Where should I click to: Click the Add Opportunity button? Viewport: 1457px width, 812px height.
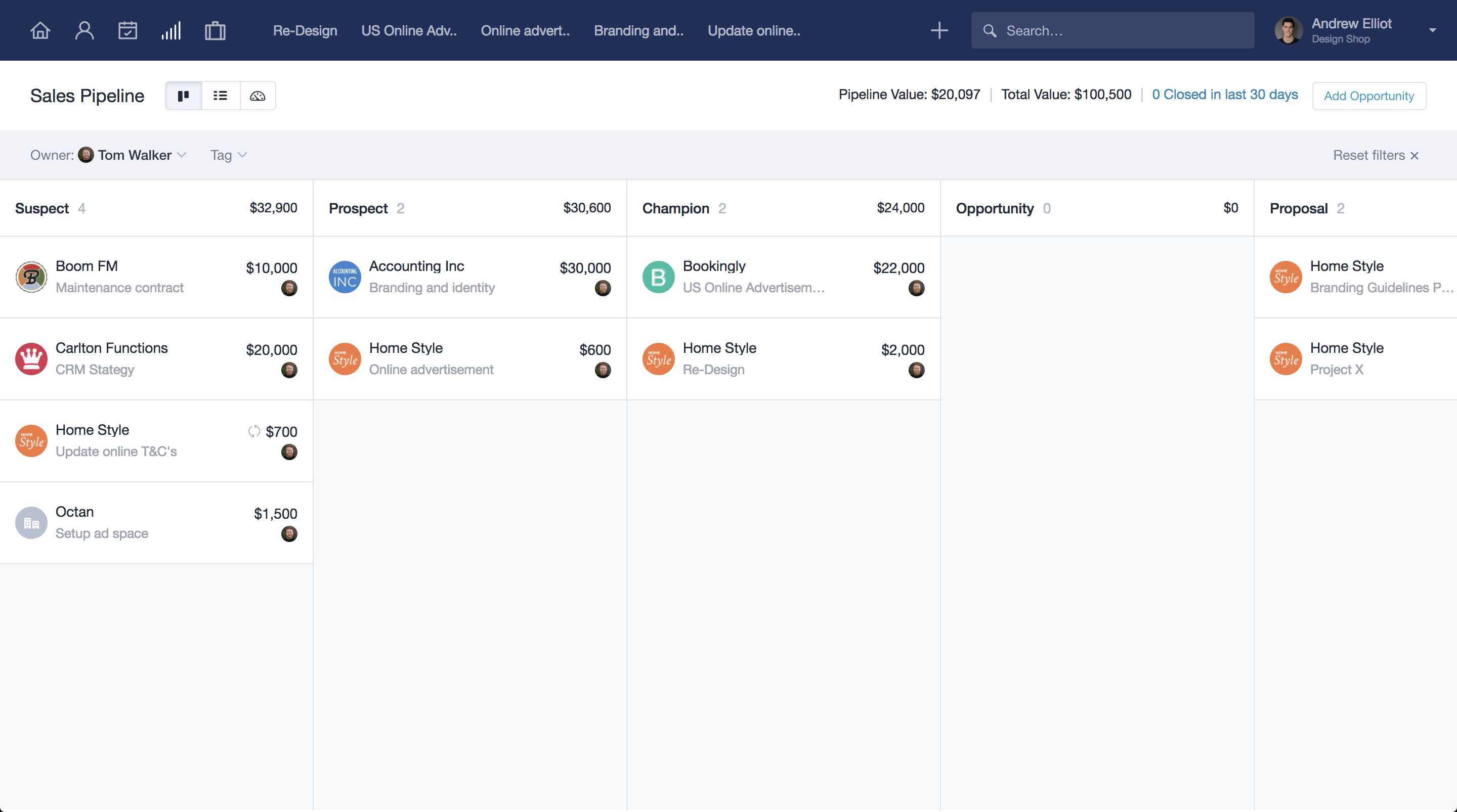1369,96
